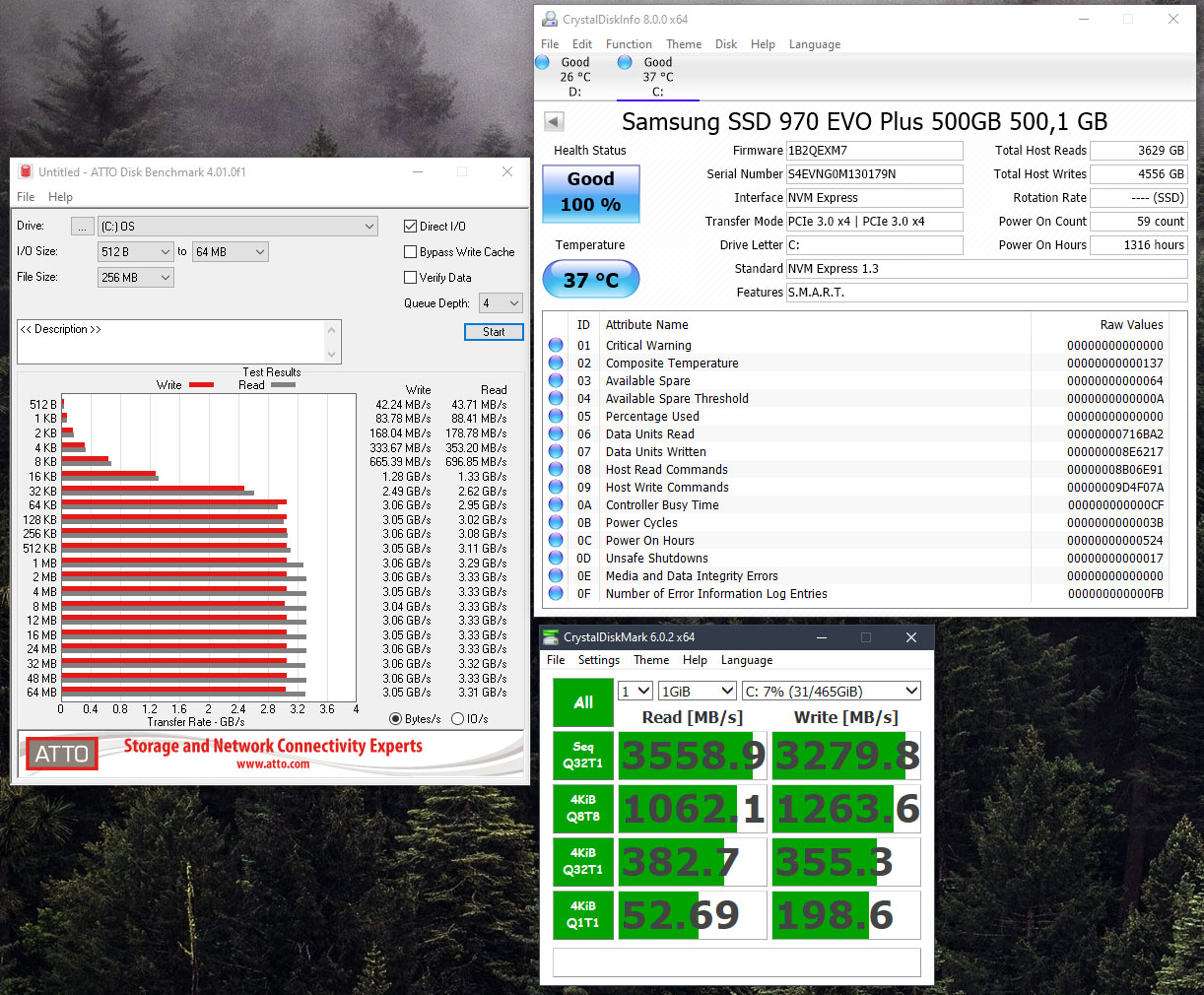
Task: Click the status orb beside Composite Temperature
Action: click(x=556, y=363)
